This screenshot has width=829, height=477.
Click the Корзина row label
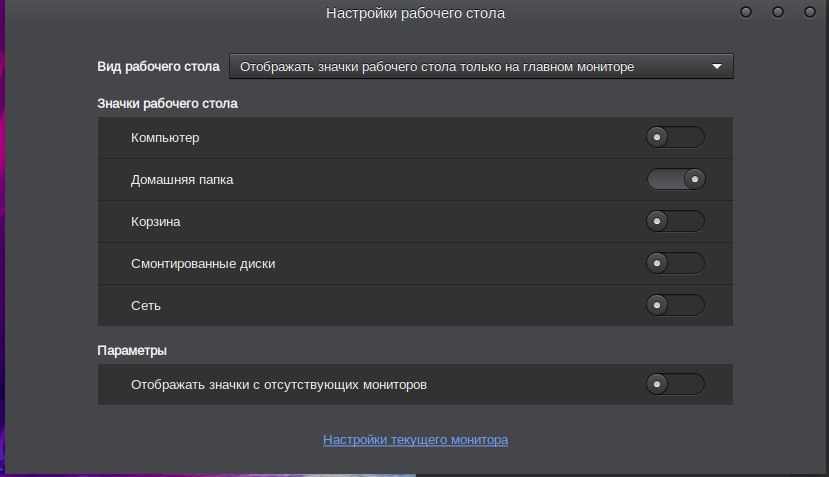click(155, 222)
